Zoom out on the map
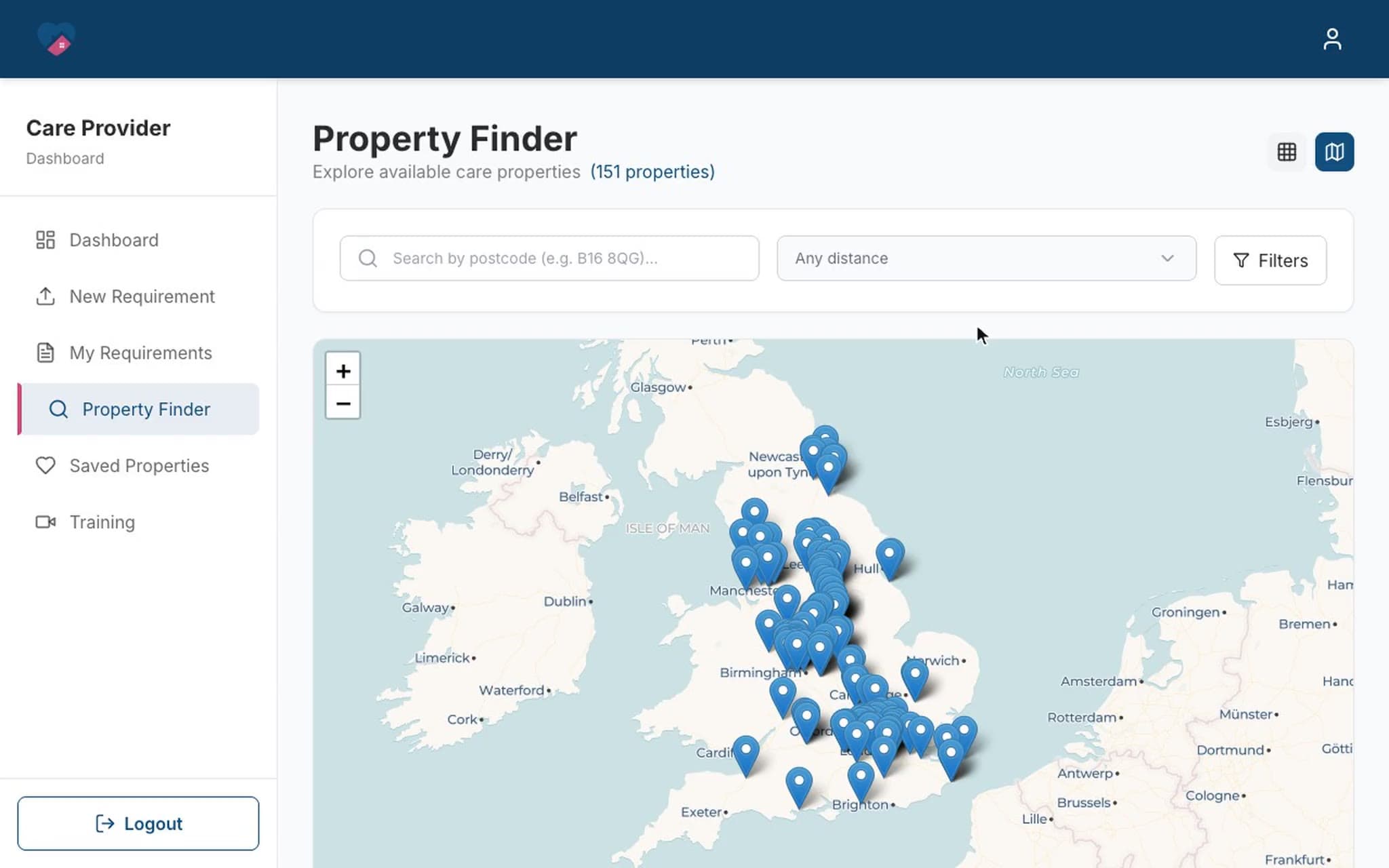Viewport: 1389px width, 868px height. [x=343, y=403]
